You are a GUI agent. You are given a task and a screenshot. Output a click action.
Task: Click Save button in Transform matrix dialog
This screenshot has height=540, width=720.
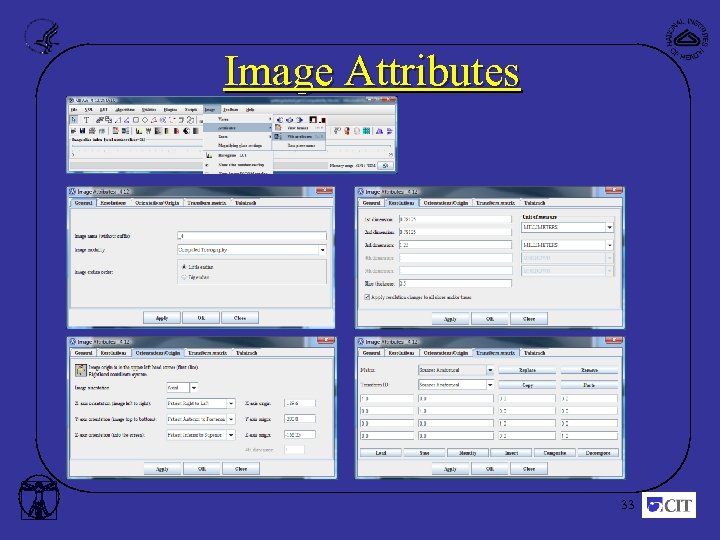coord(424,453)
